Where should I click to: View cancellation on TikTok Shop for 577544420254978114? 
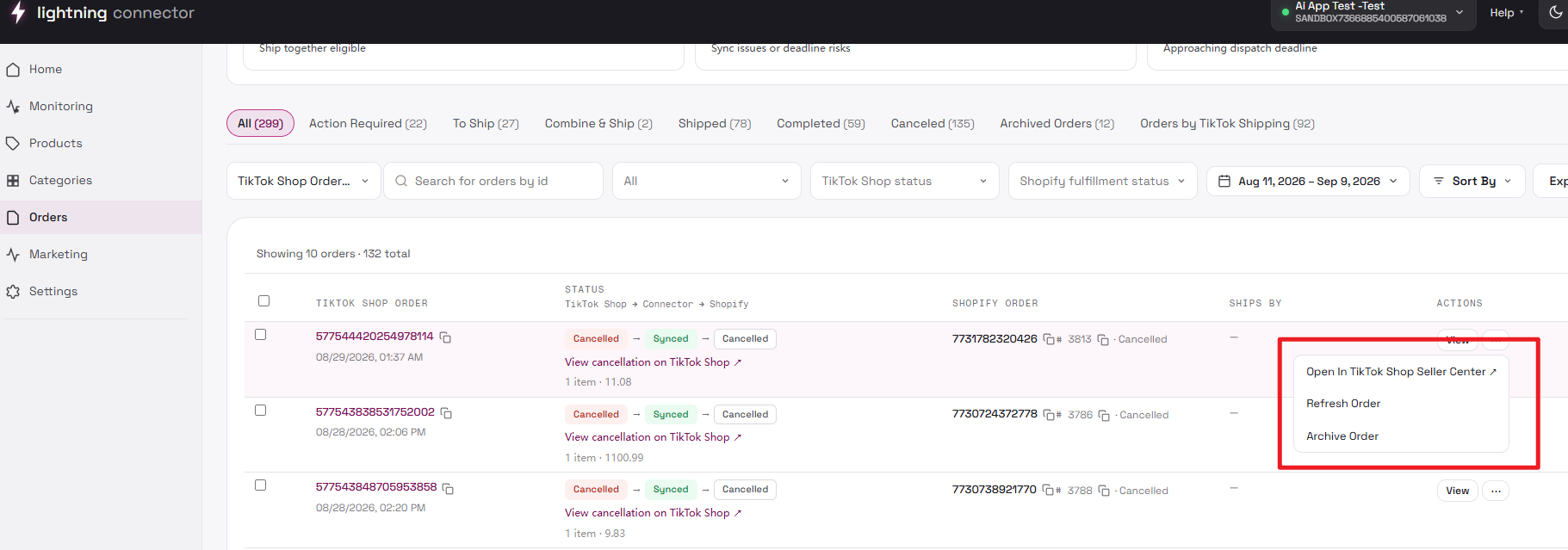click(653, 362)
